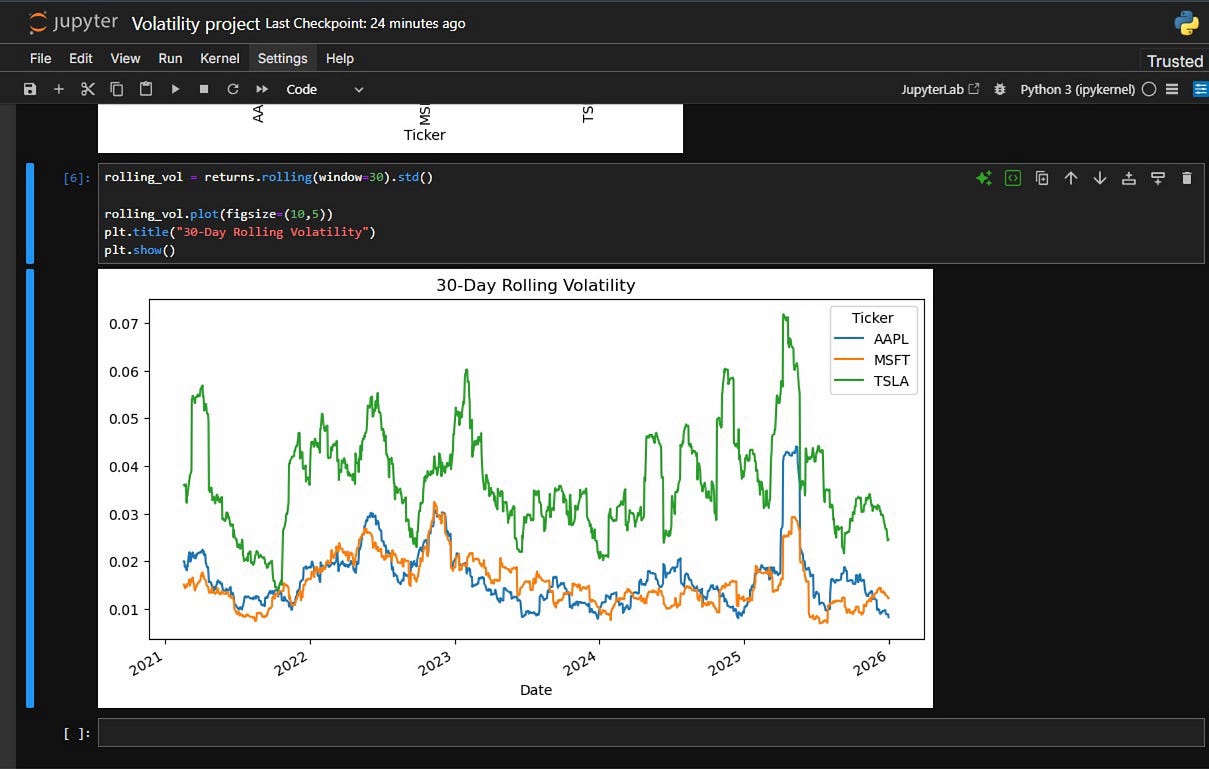Enable the debugger bug icon
This screenshot has width=1209, height=769.
click(1000, 89)
